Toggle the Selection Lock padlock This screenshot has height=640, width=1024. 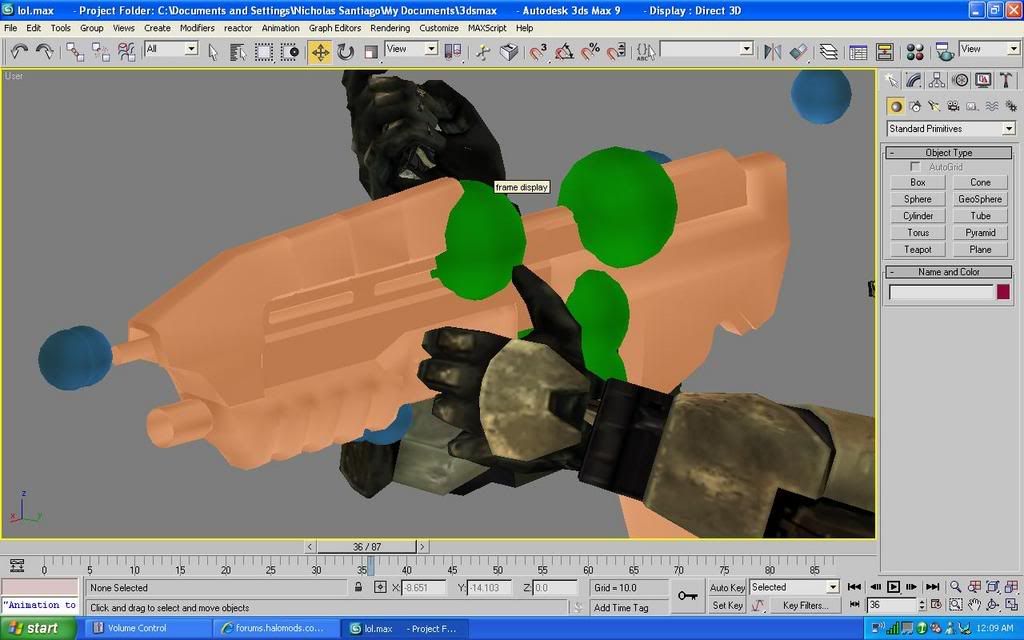click(x=359, y=587)
